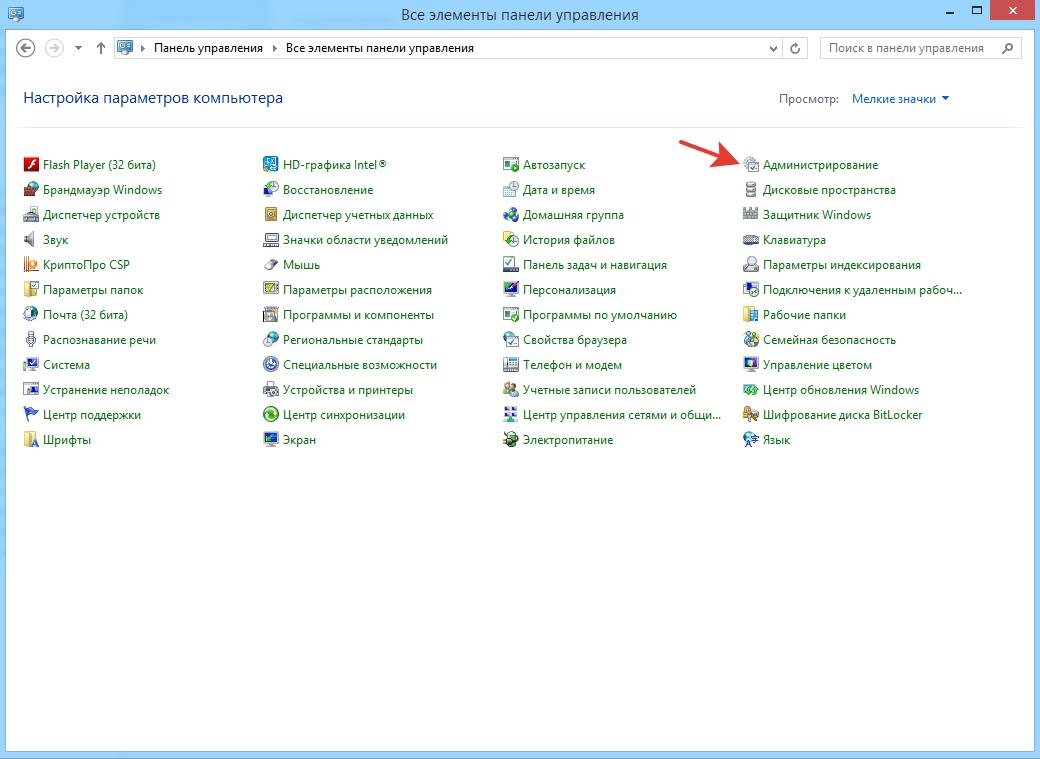
Task: Open the Центр поддержки link
Action: [x=92, y=415]
